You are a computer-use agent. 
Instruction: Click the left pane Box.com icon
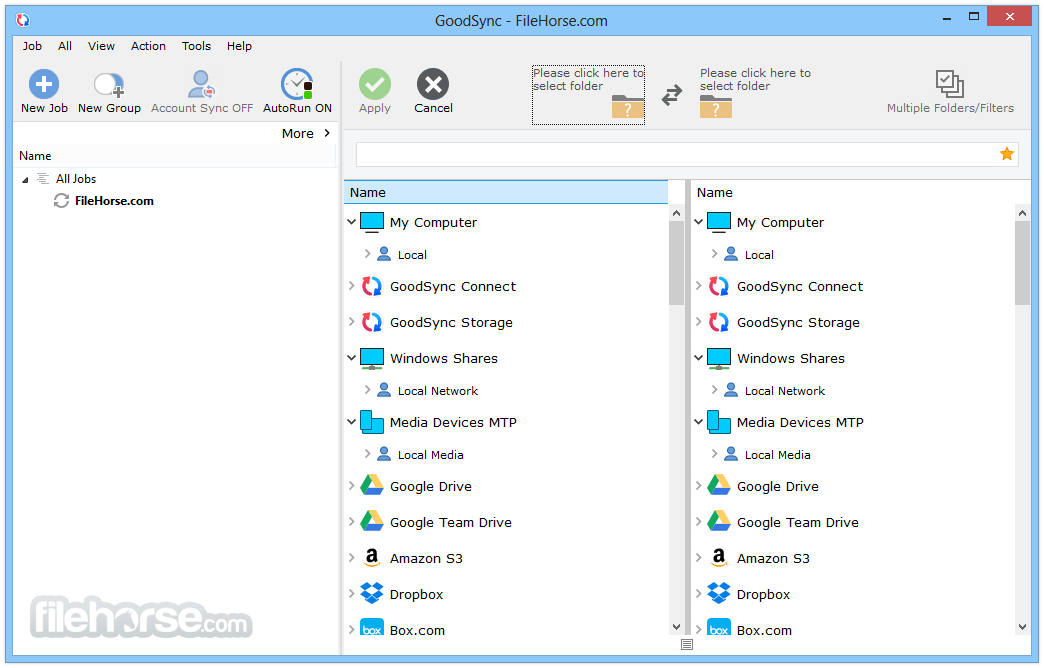372,627
